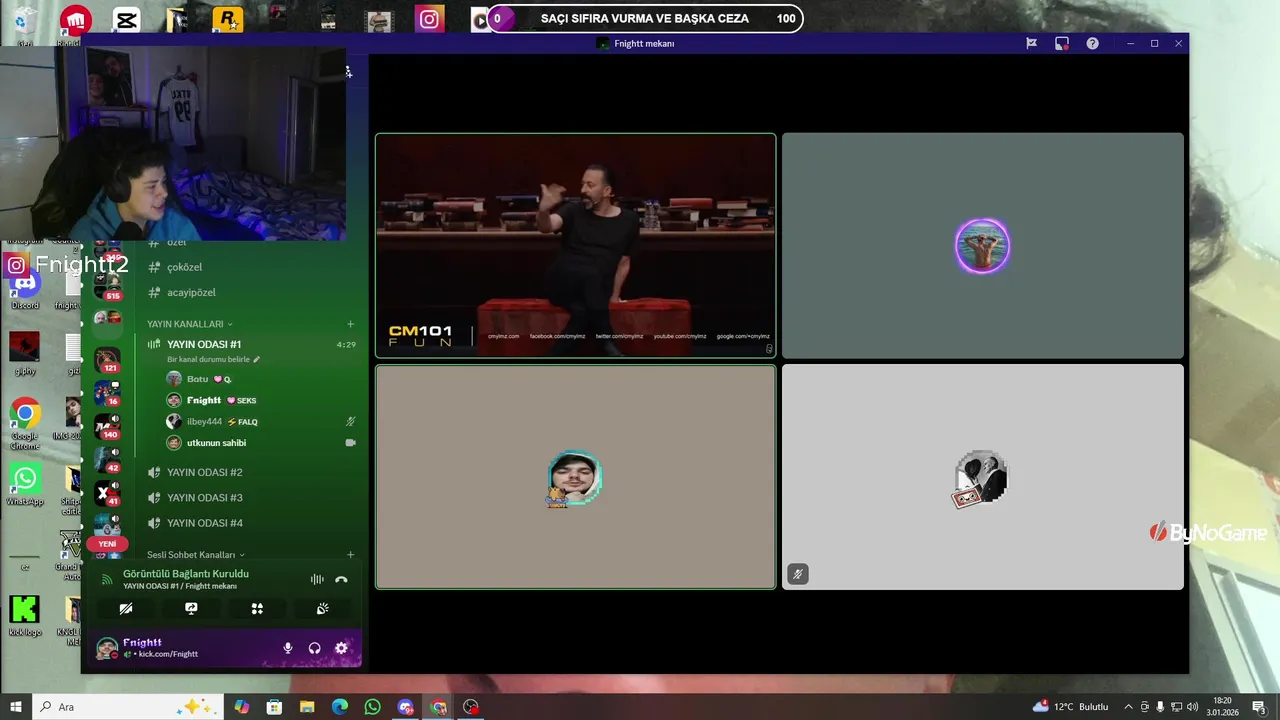Viewport: 1280px width, 720px height.
Task: Start screen sharing in voice panel
Action: coord(191,608)
